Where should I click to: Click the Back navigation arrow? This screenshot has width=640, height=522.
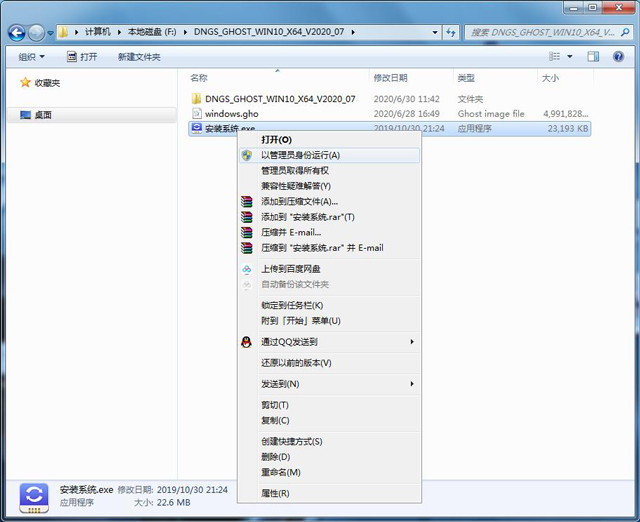pyautogui.click(x=17, y=33)
